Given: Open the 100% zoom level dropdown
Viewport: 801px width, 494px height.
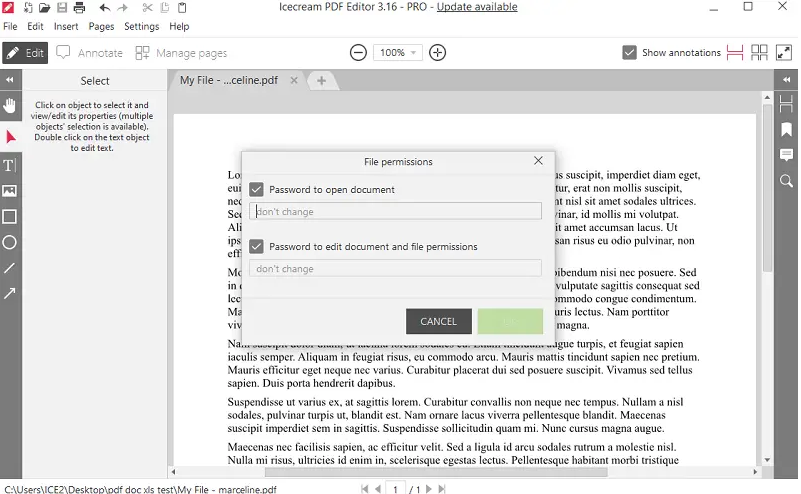Looking at the screenshot, I should 398,53.
